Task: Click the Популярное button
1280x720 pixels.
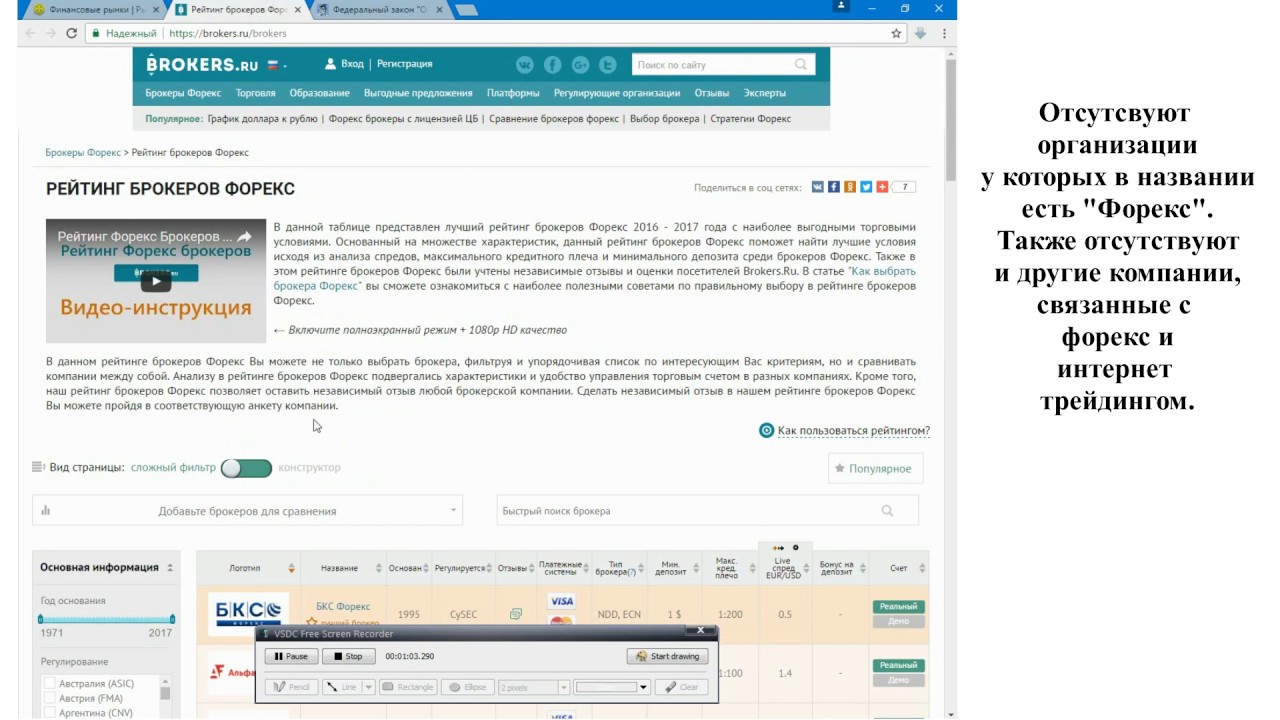Action: point(875,468)
